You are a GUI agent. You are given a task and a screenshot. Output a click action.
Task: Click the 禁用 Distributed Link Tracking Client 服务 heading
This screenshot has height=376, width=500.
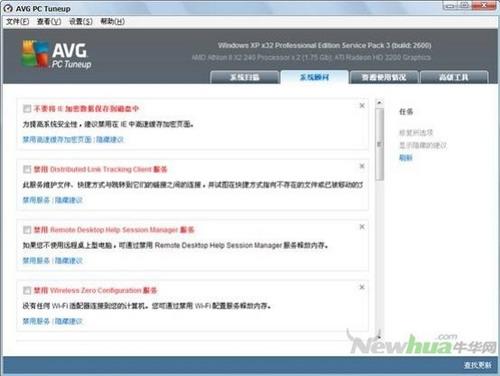(x=100, y=169)
